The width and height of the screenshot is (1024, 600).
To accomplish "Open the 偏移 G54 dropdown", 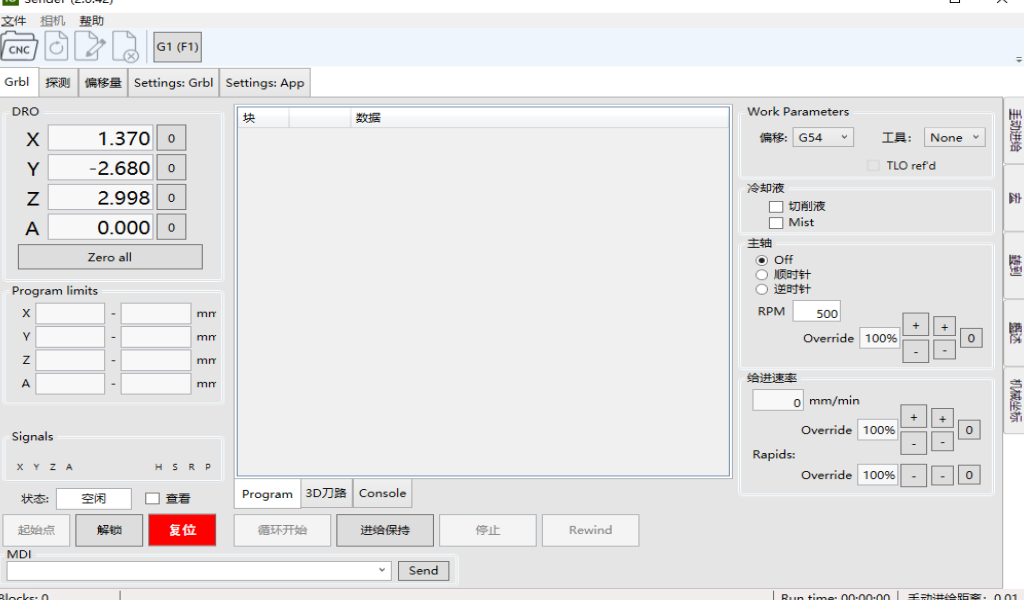I will (823, 138).
